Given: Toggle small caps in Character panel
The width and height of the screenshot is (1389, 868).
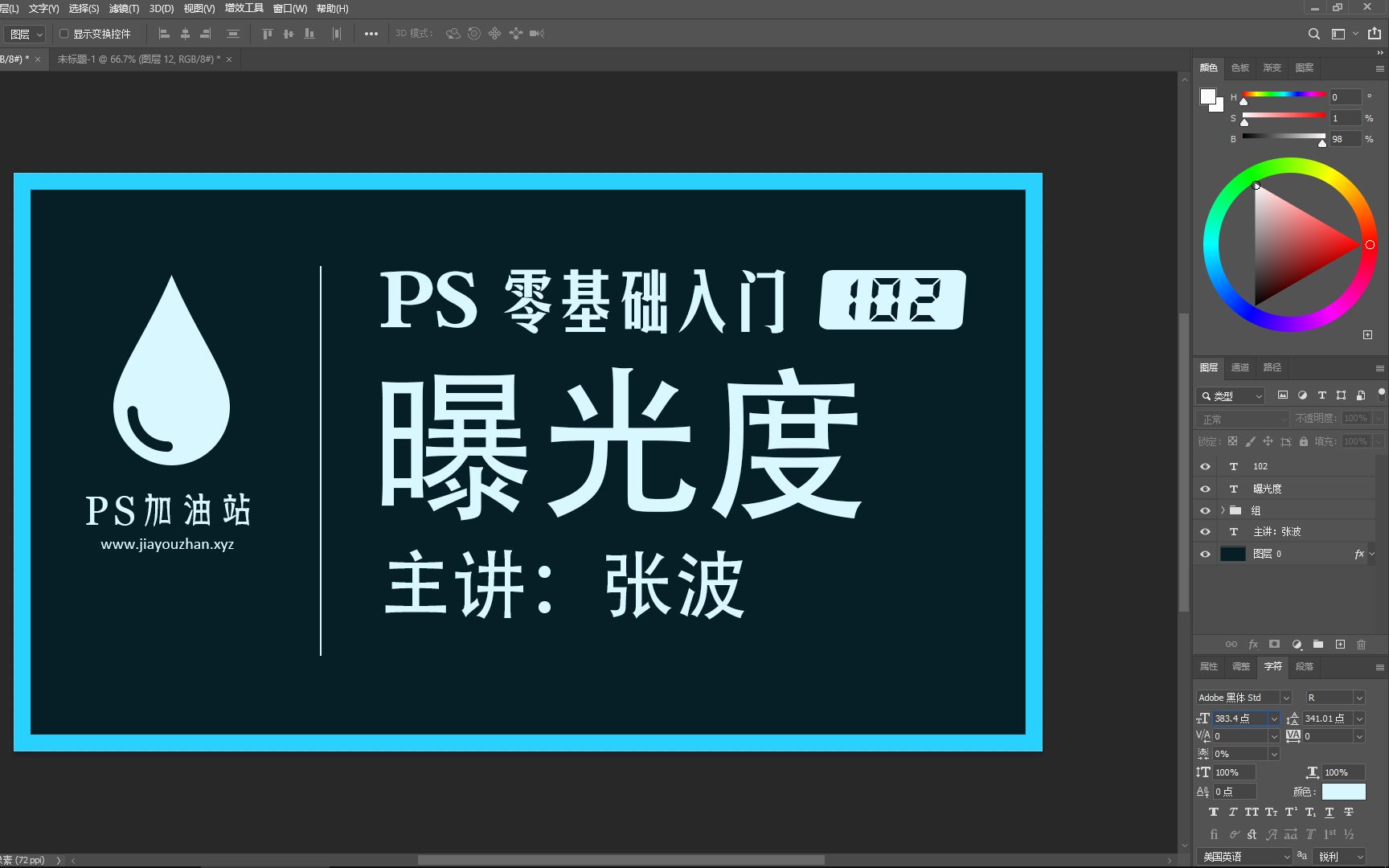Looking at the screenshot, I should pos(1271,813).
